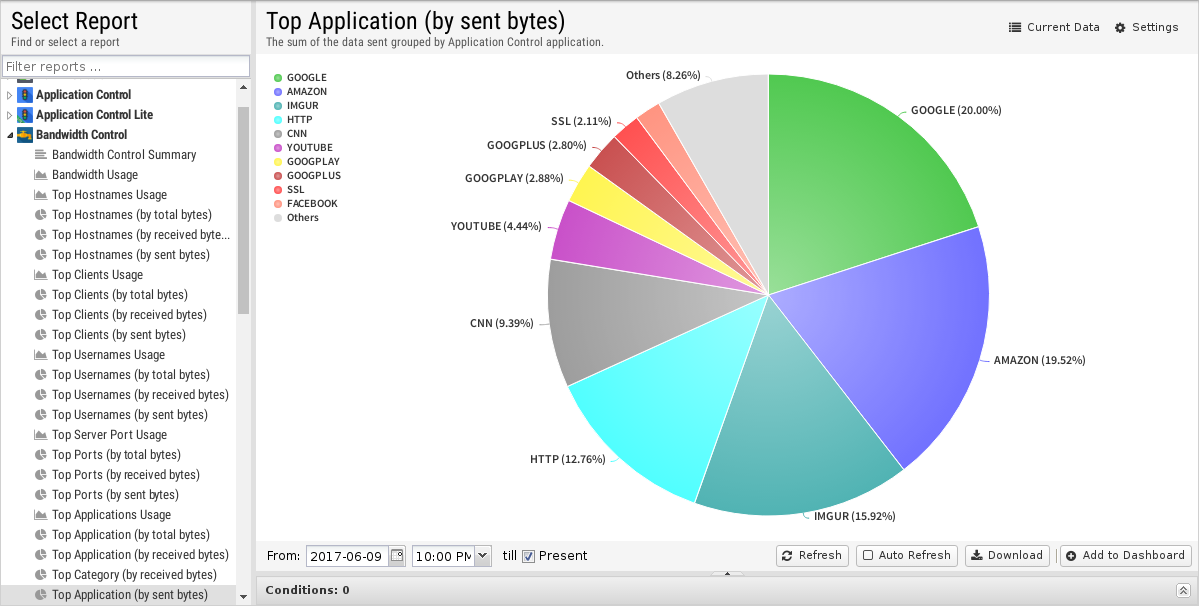Click the Current Data table icon
1199x606 pixels.
click(1015, 28)
